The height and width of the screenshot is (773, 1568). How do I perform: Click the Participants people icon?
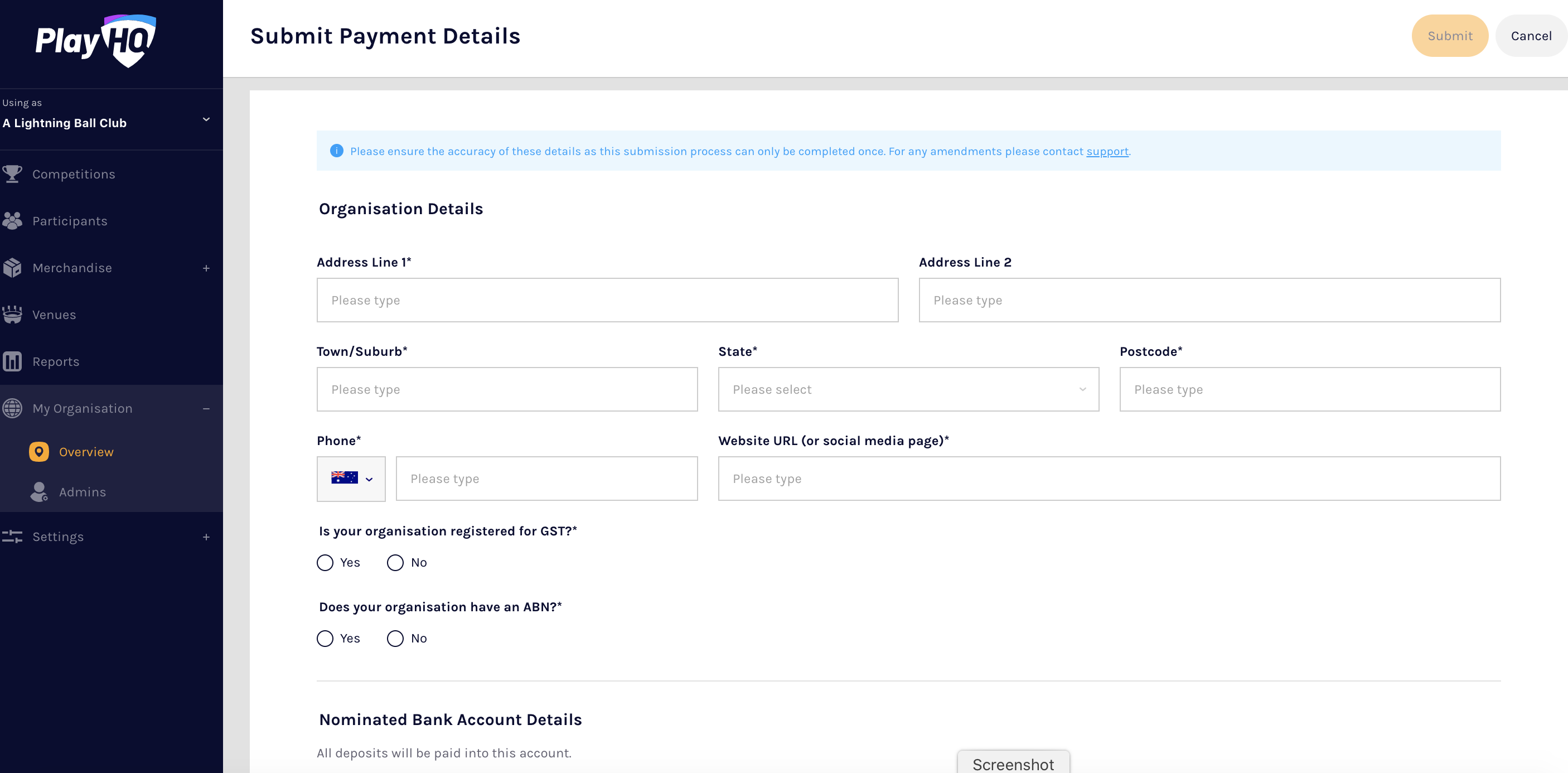click(12, 221)
